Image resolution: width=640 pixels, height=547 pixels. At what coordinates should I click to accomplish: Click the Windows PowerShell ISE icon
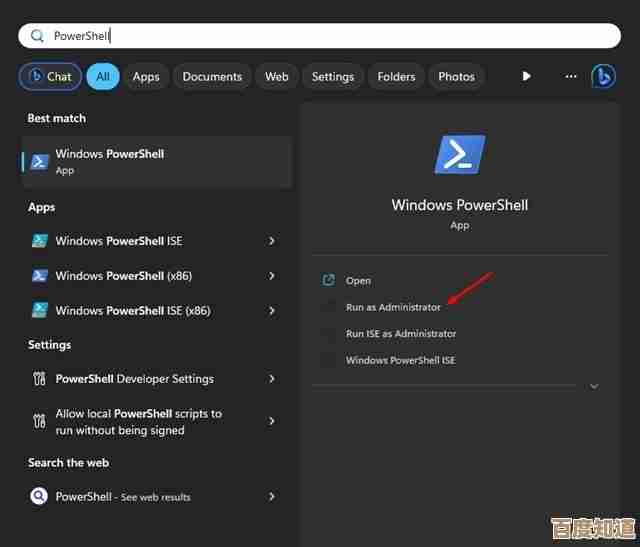[40, 241]
